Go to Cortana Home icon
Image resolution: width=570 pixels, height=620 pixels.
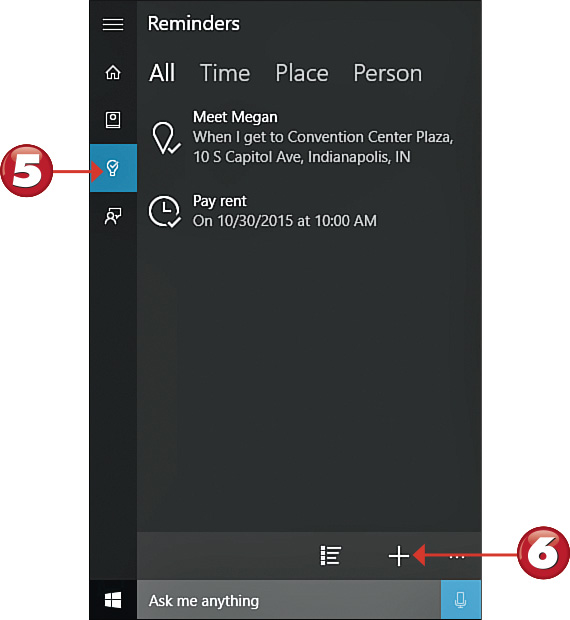[113, 73]
